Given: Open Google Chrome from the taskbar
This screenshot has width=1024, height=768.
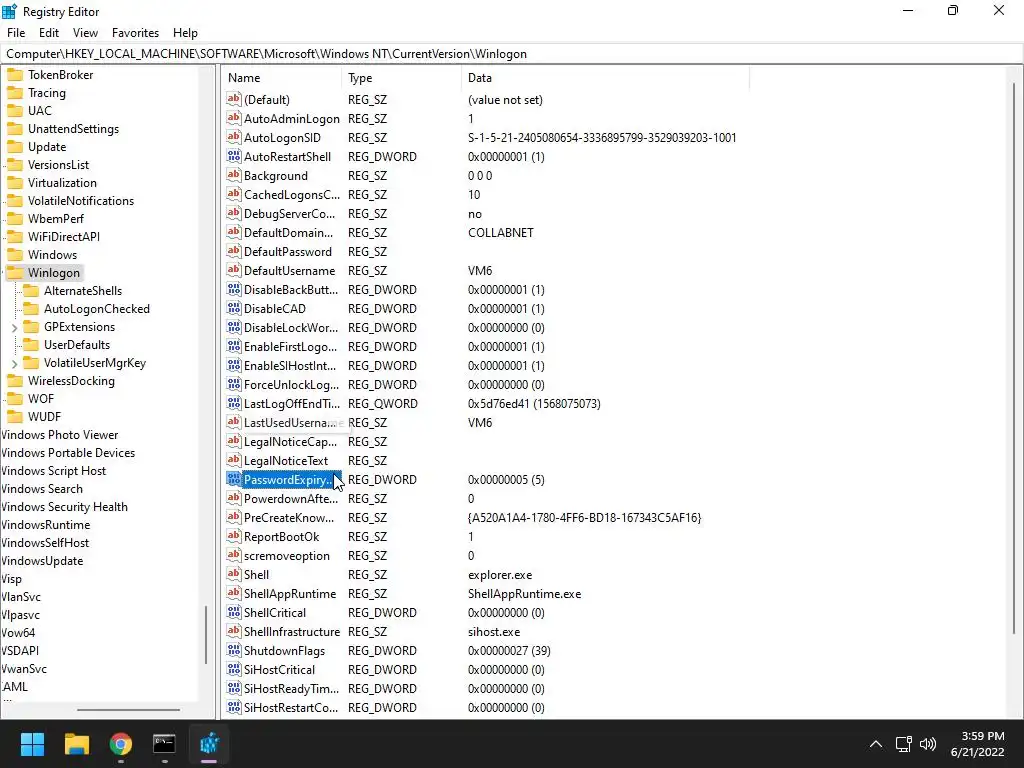Looking at the screenshot, I should [121, 744].
